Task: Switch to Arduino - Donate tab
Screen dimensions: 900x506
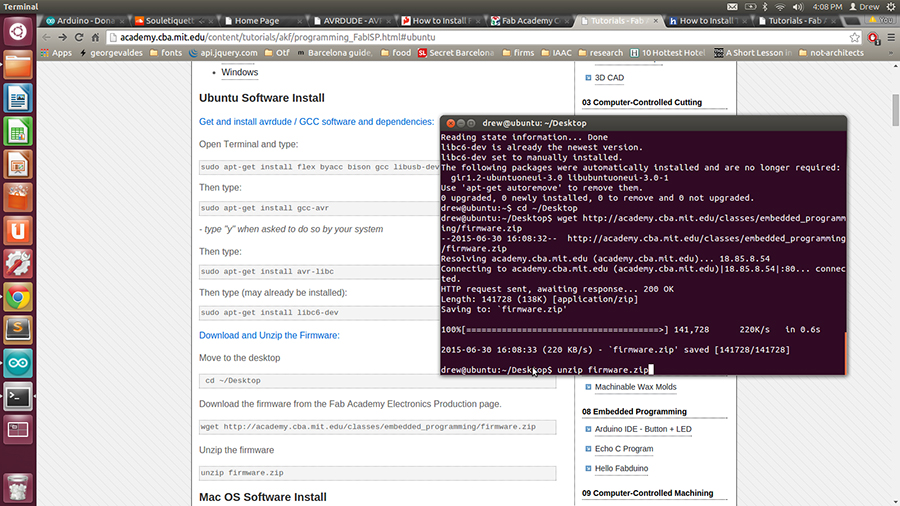Action: 85,21
